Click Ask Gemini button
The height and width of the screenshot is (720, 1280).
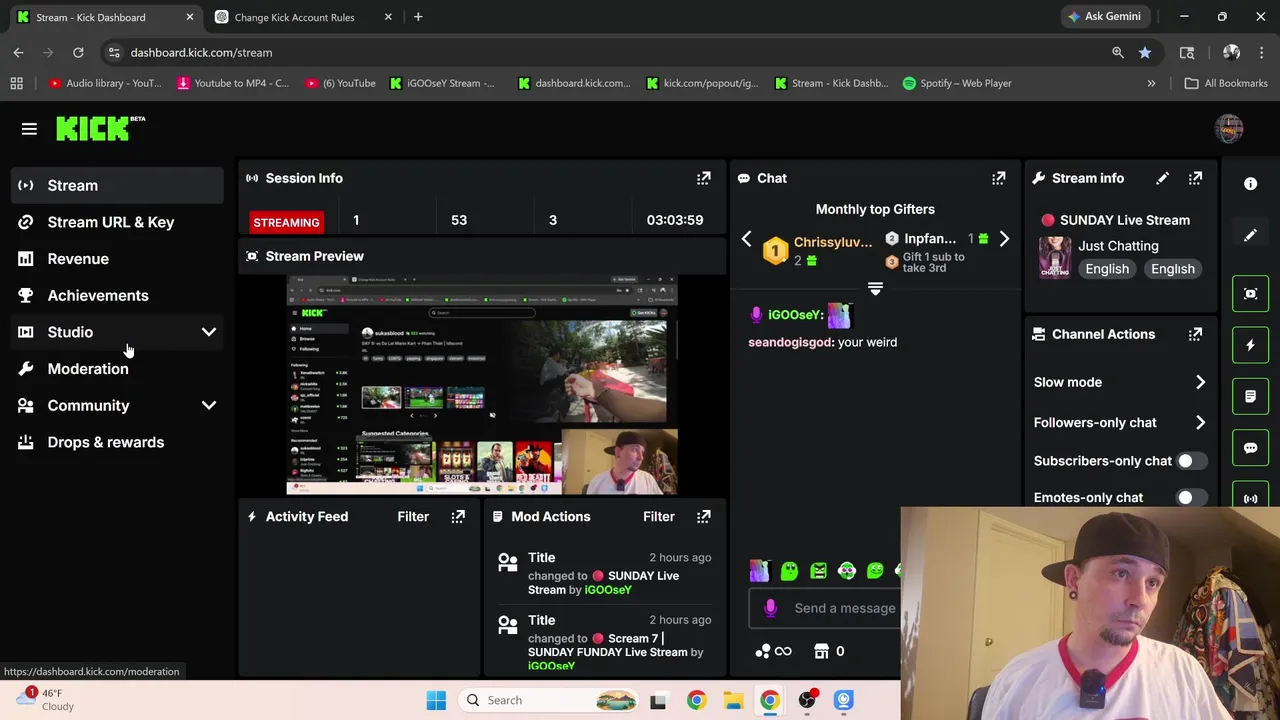pos(1104,16)
